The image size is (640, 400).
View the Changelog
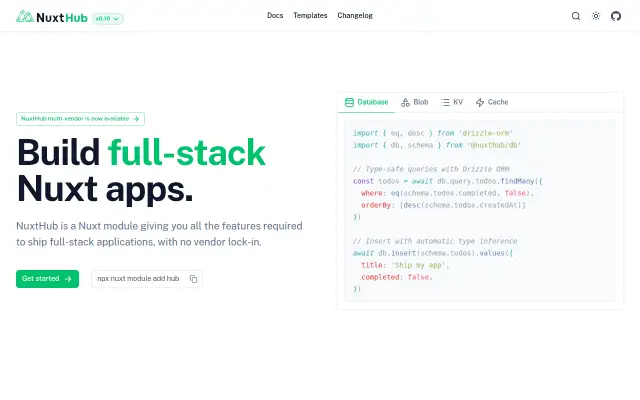[x=355, y=16]
